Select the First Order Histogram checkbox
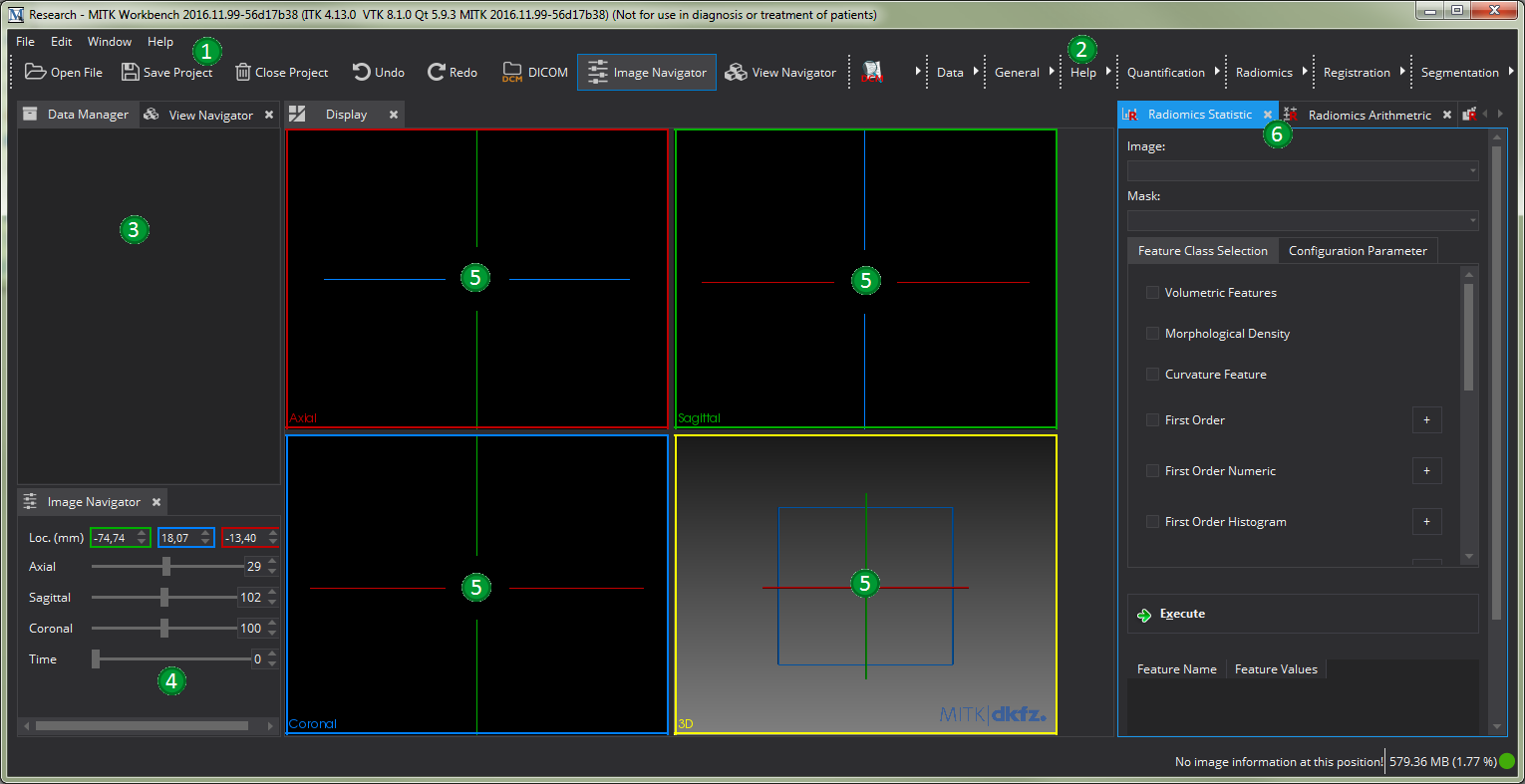Viewport: 1525px width, 784px height. [1152, 522]
